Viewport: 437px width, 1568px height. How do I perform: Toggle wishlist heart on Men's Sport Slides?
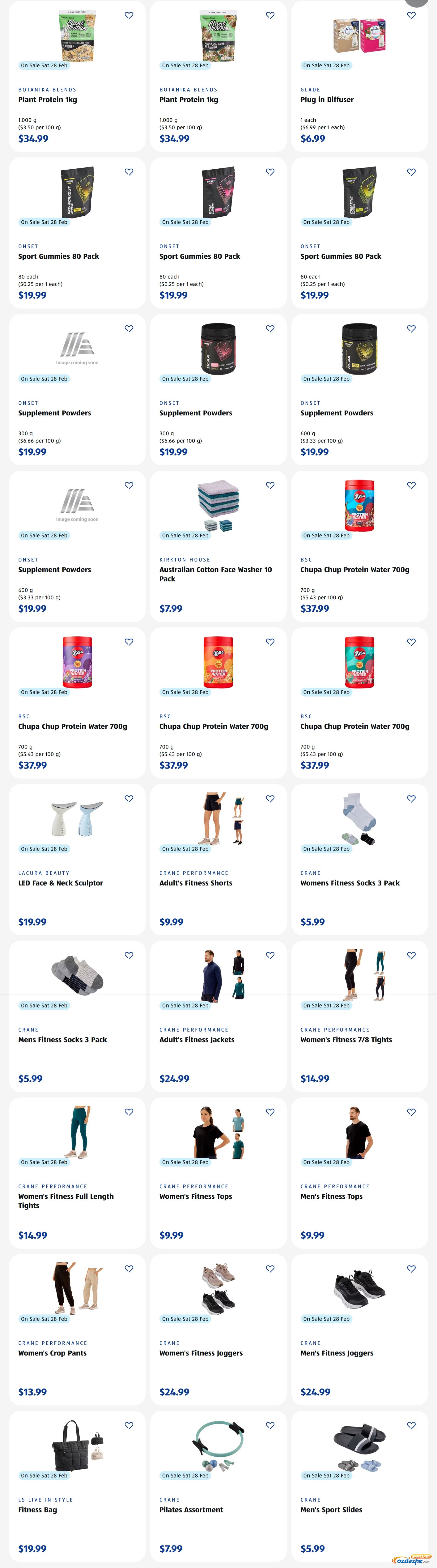[411, 1425]
